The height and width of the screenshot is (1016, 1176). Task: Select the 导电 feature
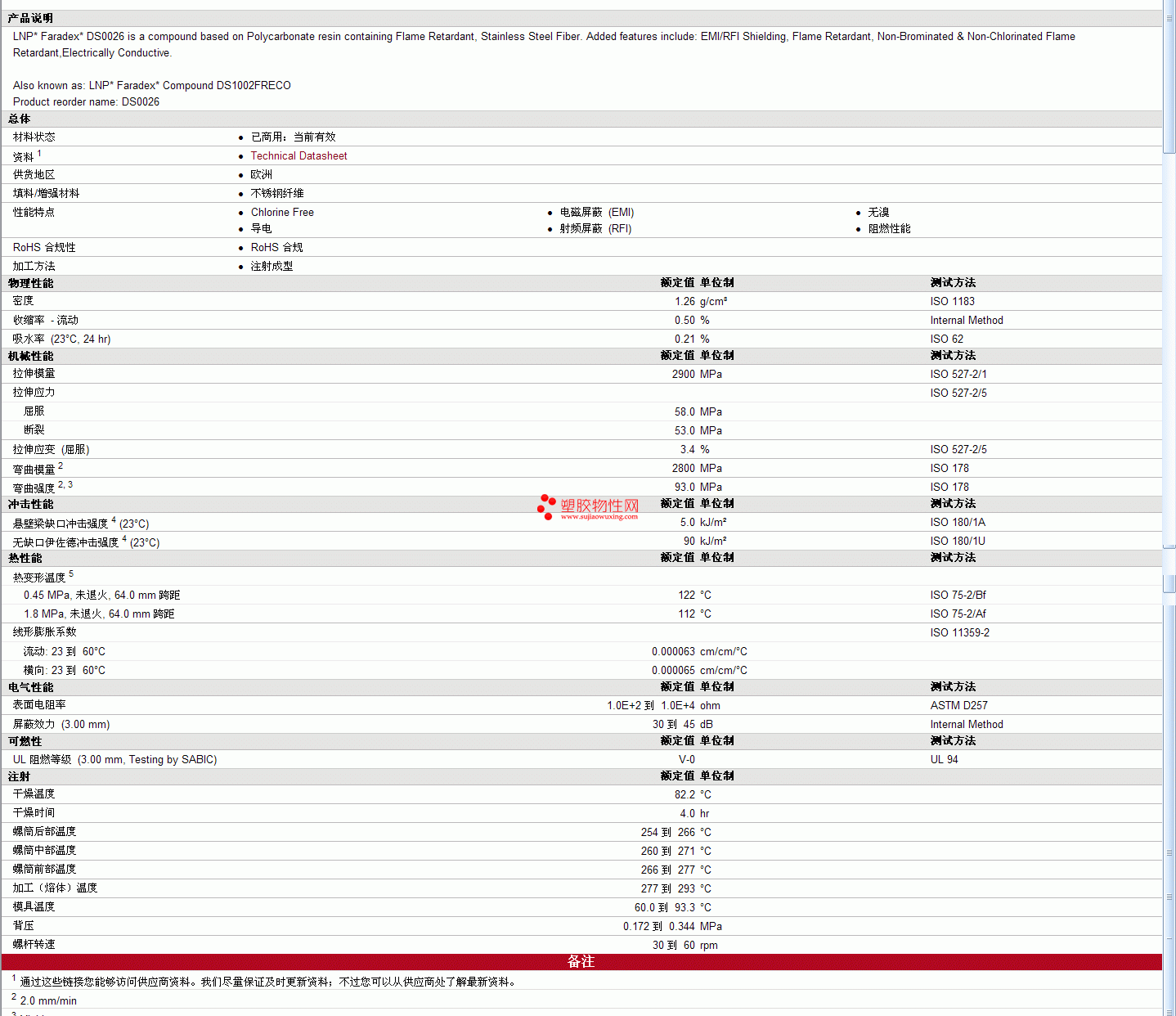point(262,228)
